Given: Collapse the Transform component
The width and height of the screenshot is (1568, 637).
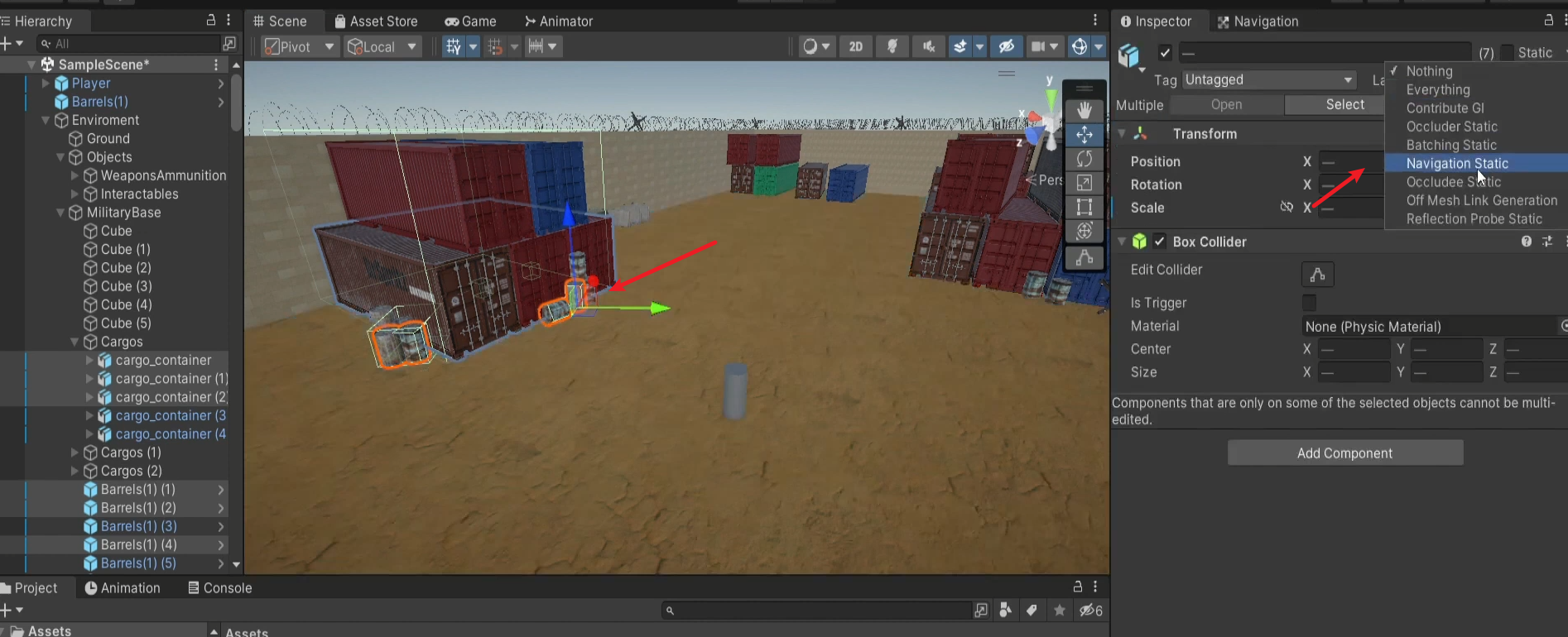Looking at the screenshot, I should click(1122, 133).
